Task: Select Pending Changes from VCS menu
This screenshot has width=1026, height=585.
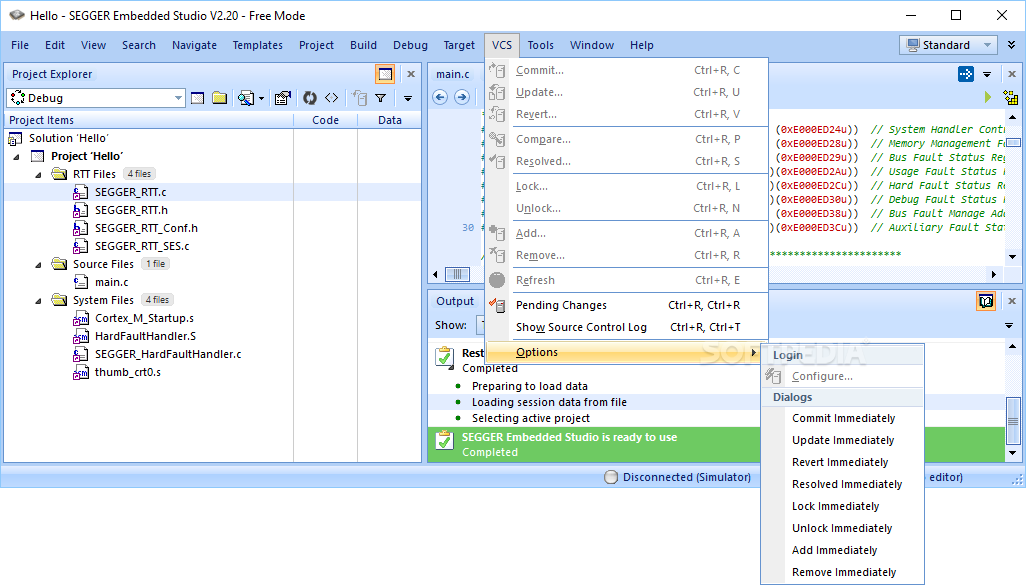Action: click(x=626, y=305)
